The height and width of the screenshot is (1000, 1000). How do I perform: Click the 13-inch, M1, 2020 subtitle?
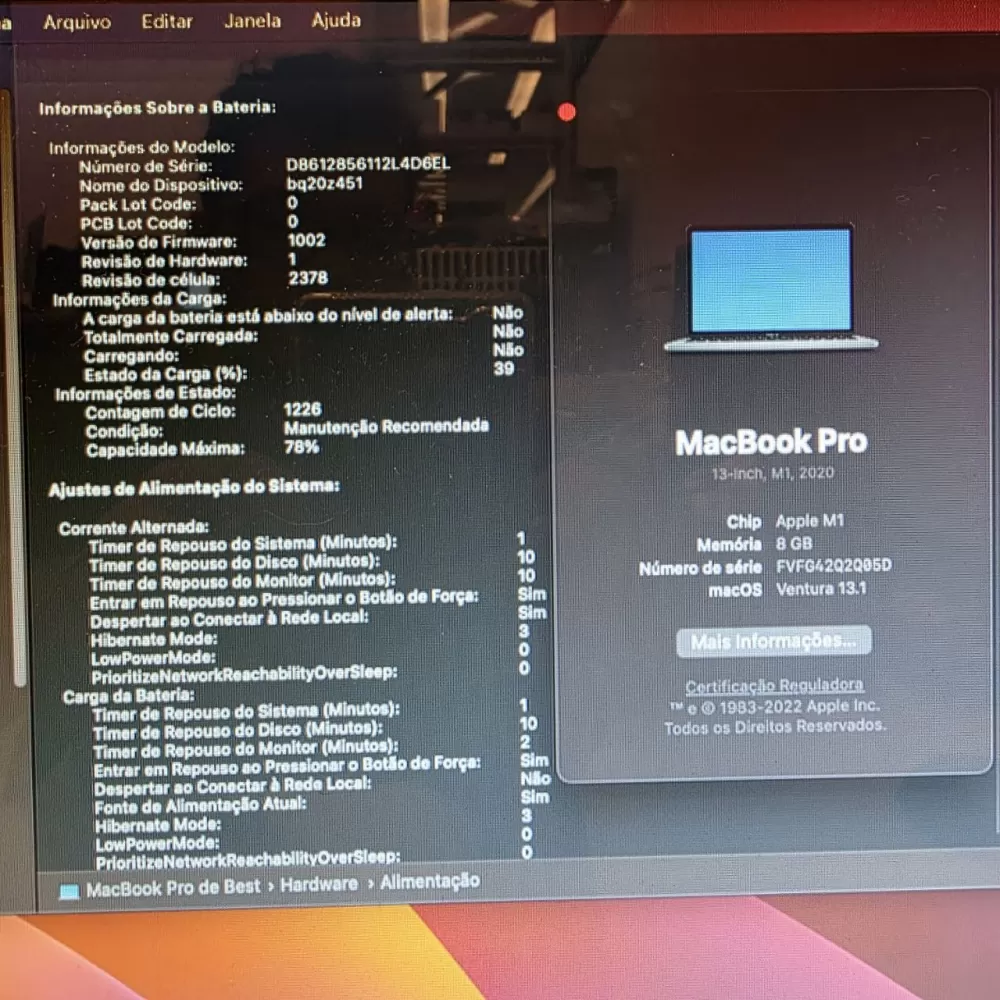coord(773,473)
